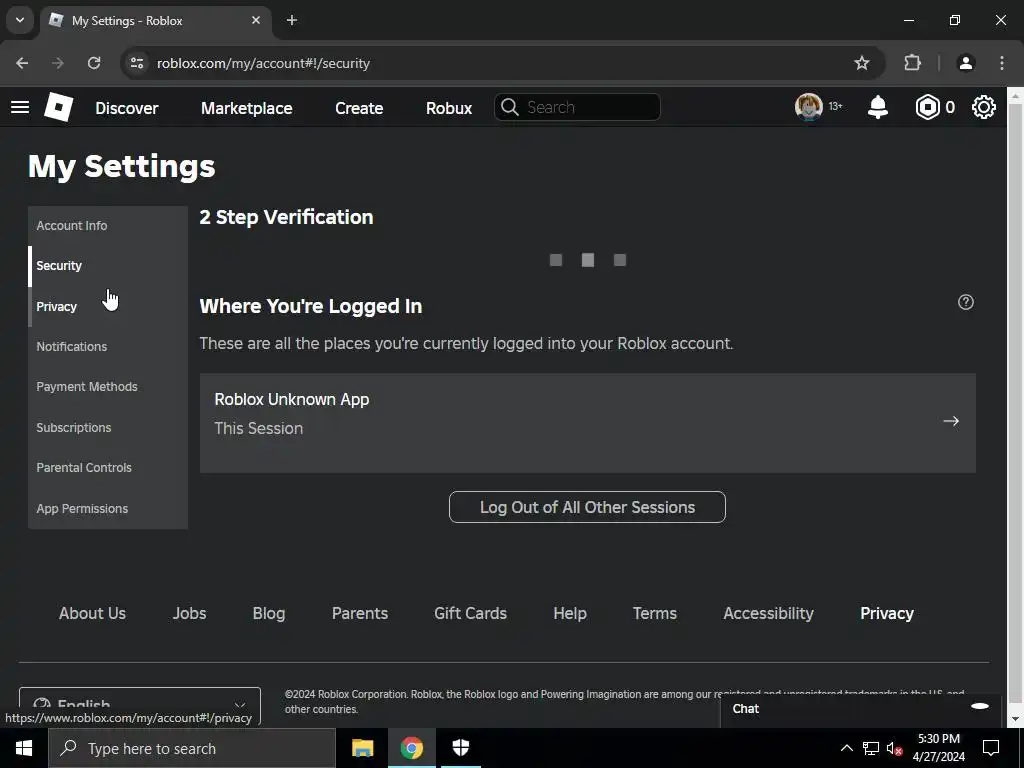Open the tab search dropdown arrow

20,20
